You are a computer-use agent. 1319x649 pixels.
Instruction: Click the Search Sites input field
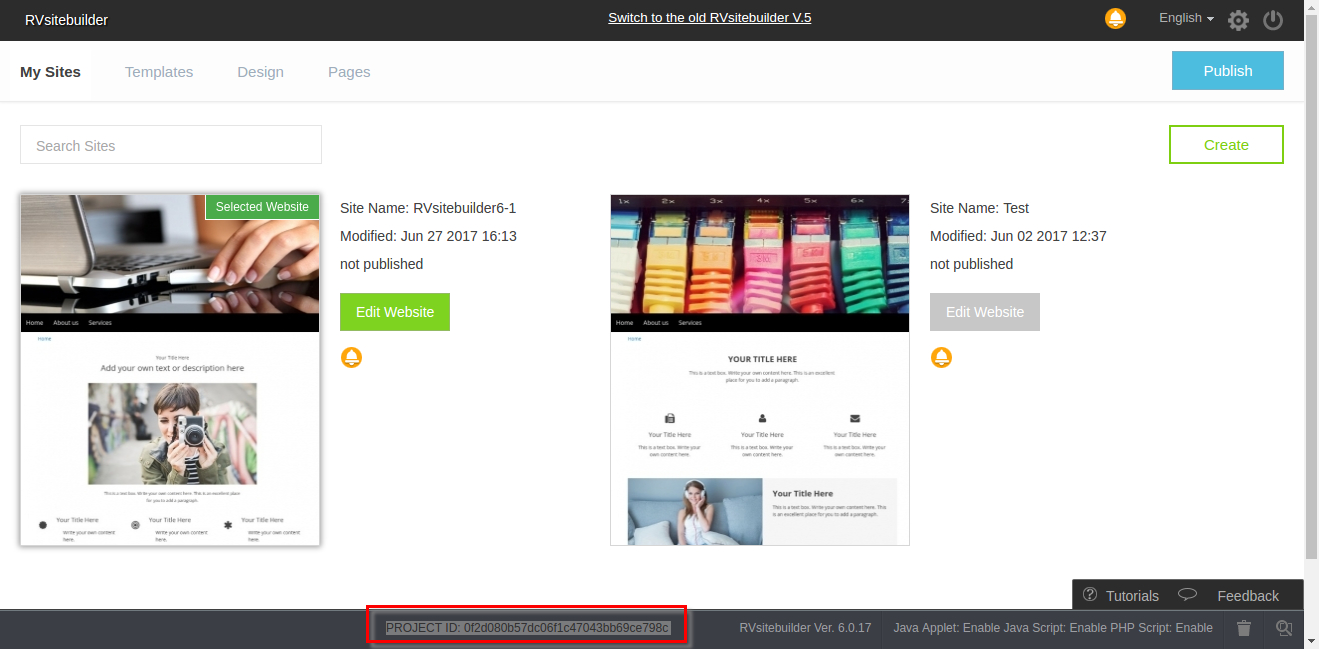point(171,145)
